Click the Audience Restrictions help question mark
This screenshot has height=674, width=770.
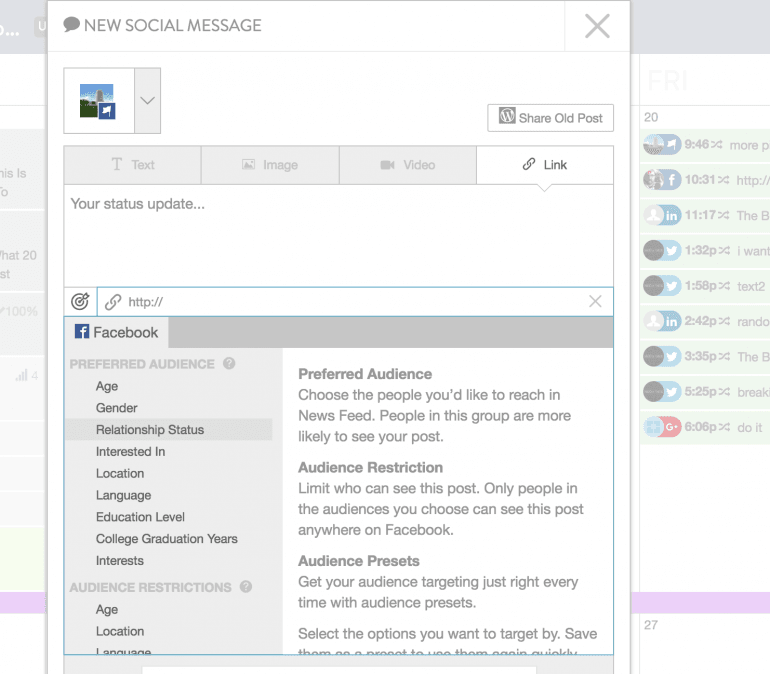coord(246,587)
